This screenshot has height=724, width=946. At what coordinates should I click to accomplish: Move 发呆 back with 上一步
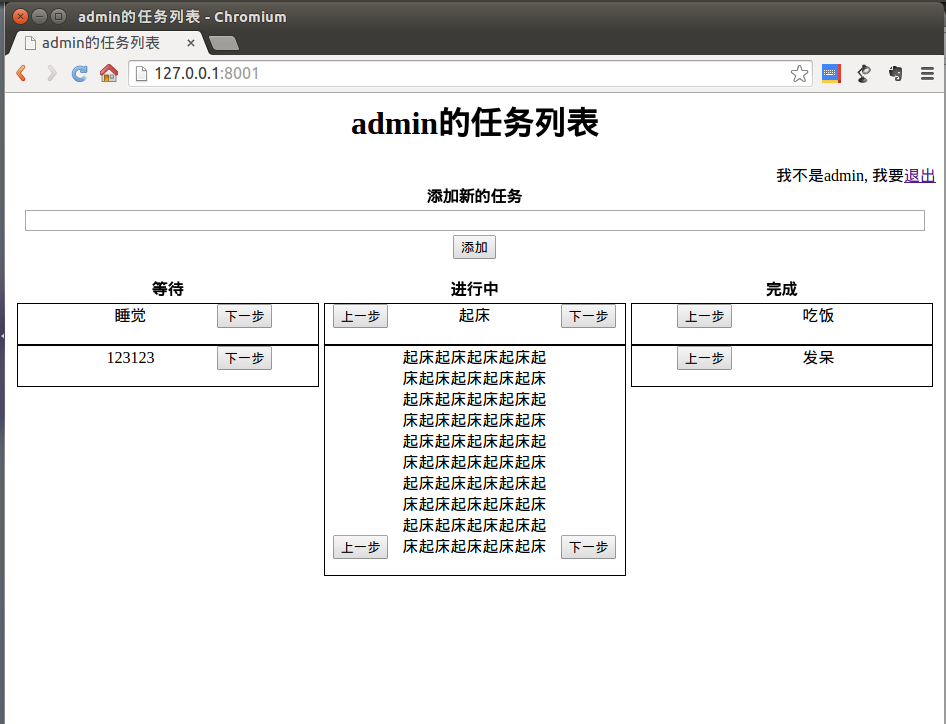[x=704, y=358]
